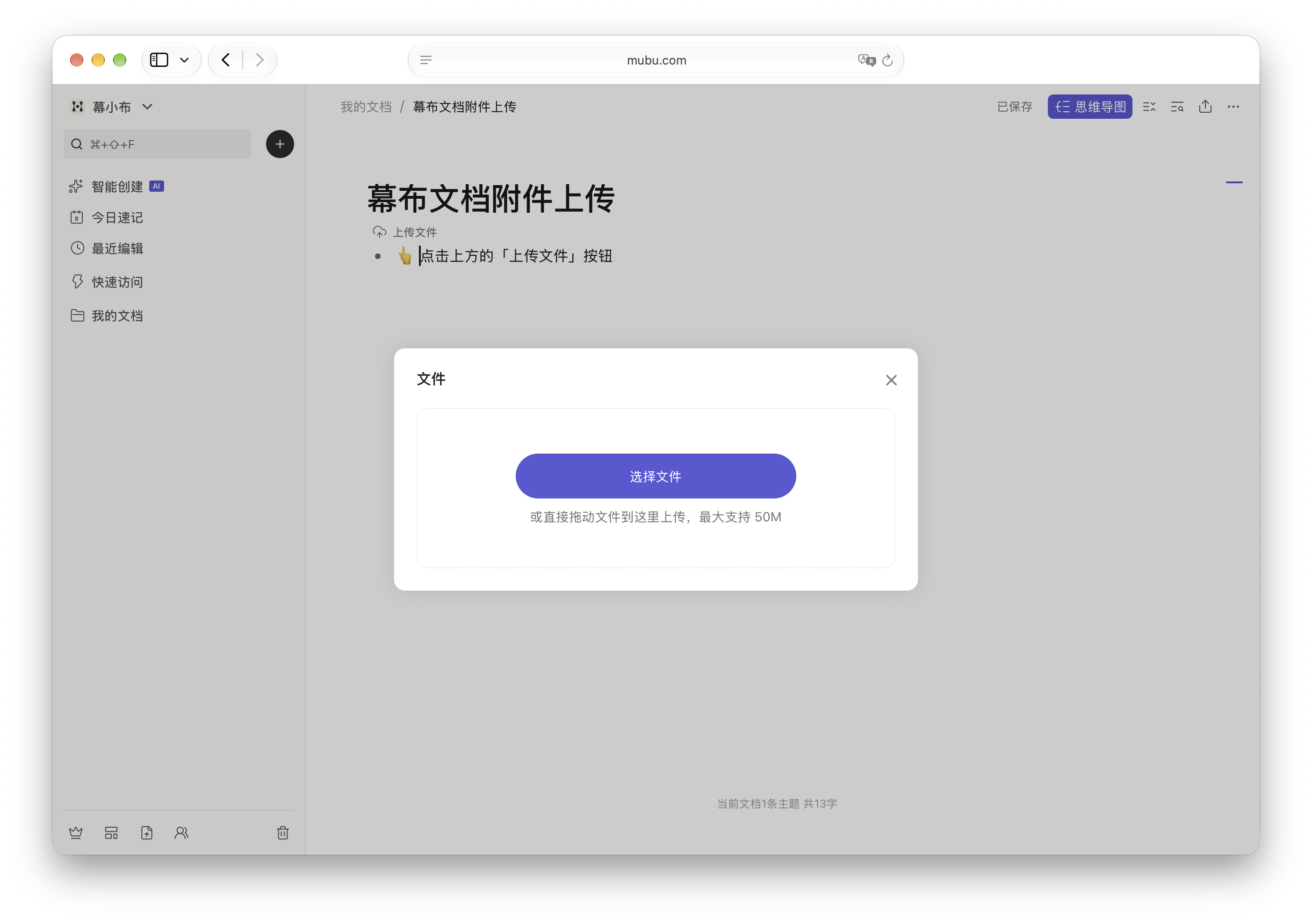
Task: Open the 思维导图 mind map view
Action: 1089,106
